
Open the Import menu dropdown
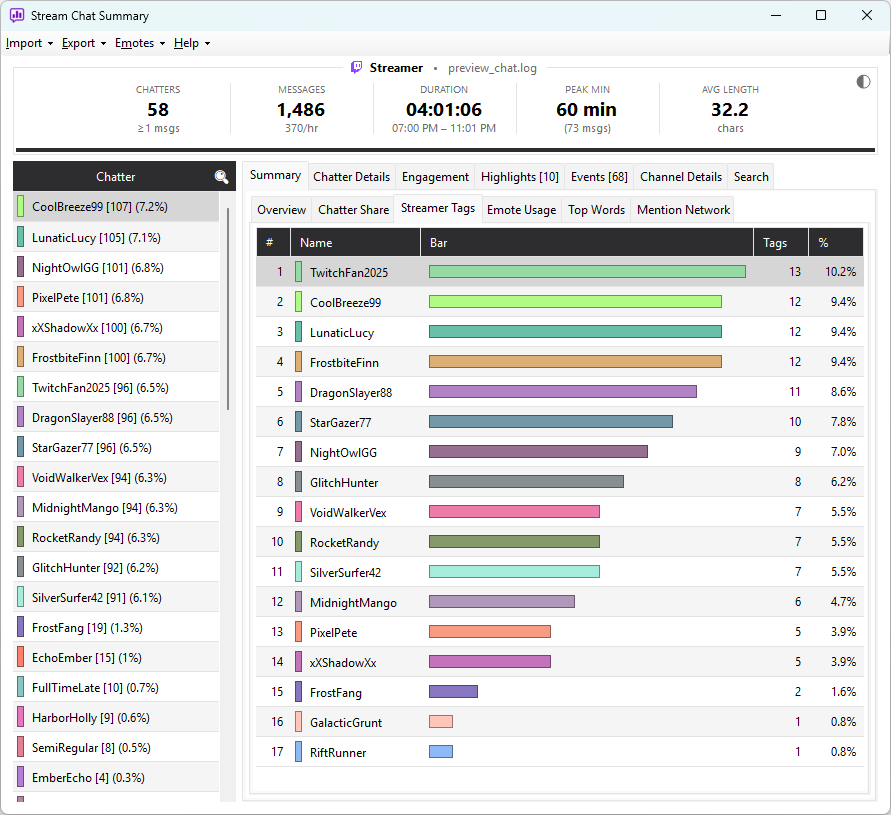(29, 43)
